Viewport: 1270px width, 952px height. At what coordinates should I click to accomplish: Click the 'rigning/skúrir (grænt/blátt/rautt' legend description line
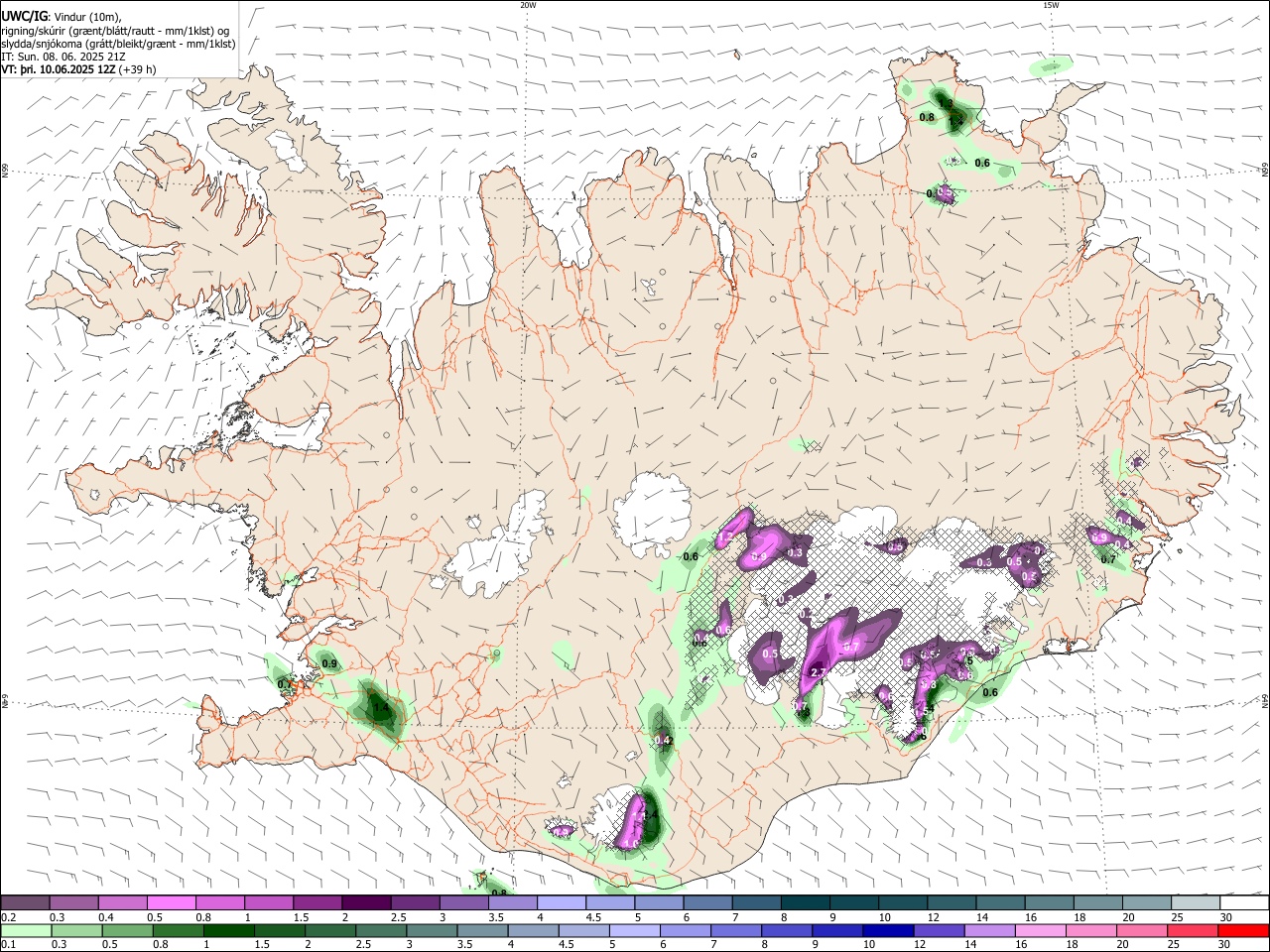115,30
